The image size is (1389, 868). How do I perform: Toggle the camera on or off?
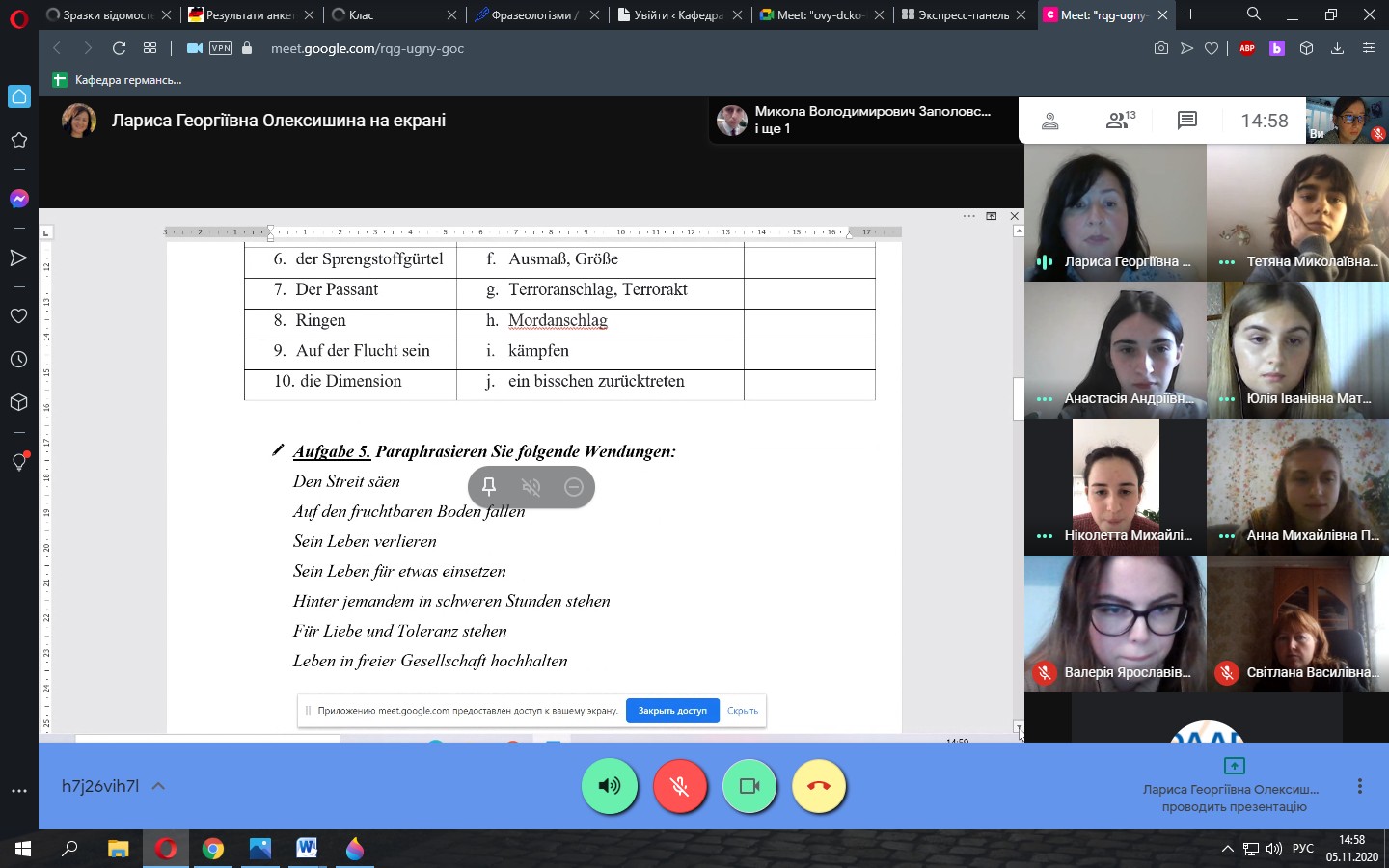point(749,786)
